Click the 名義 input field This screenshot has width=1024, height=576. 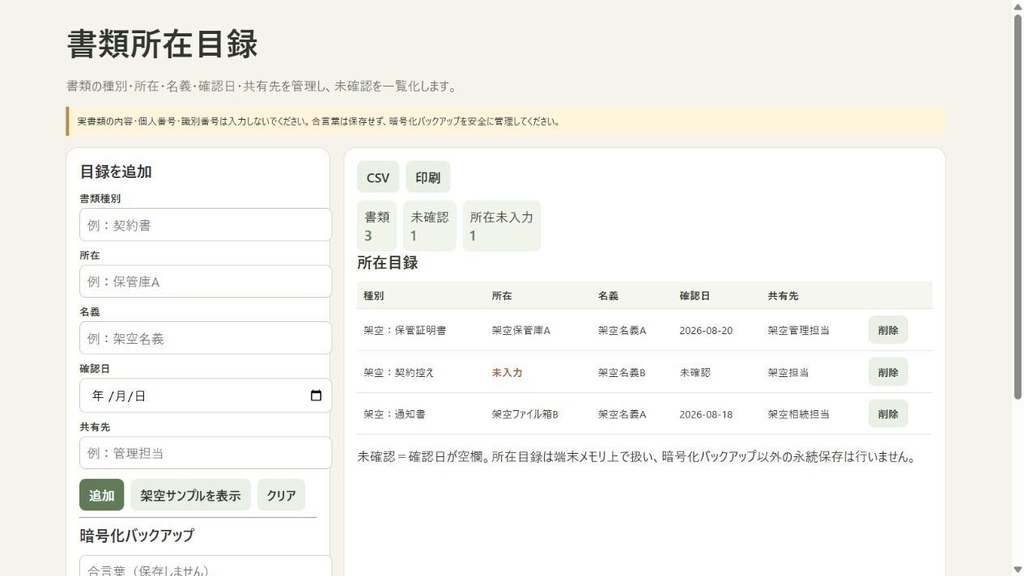click(x=205, y=338)
